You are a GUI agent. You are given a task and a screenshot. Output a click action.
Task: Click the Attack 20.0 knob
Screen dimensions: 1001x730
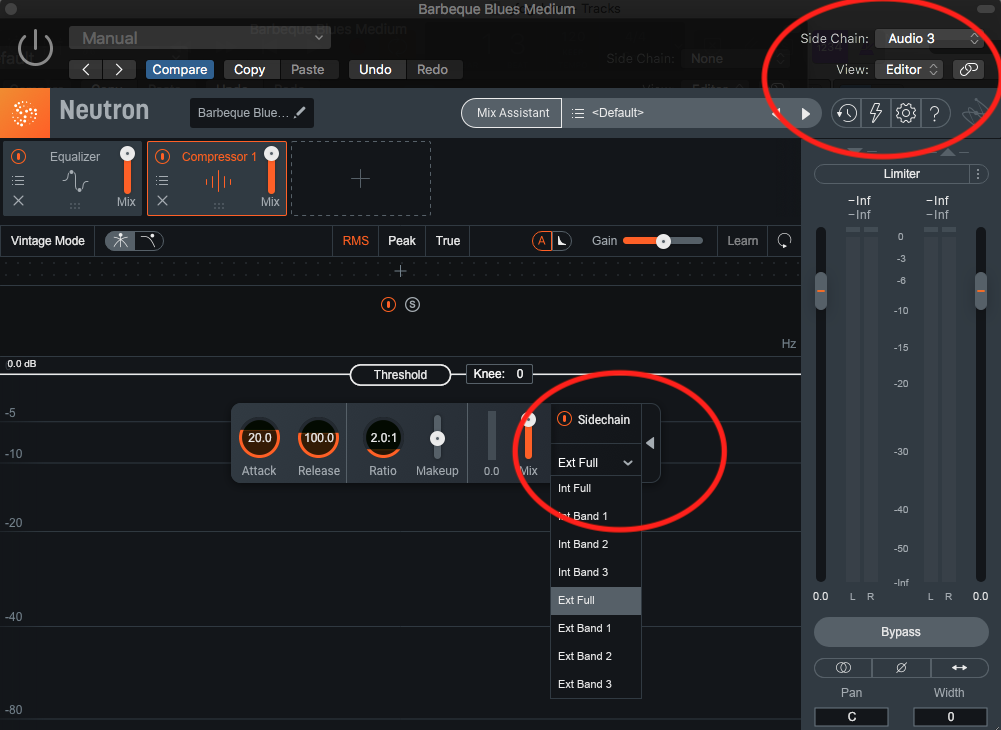(x=259, y=438)
